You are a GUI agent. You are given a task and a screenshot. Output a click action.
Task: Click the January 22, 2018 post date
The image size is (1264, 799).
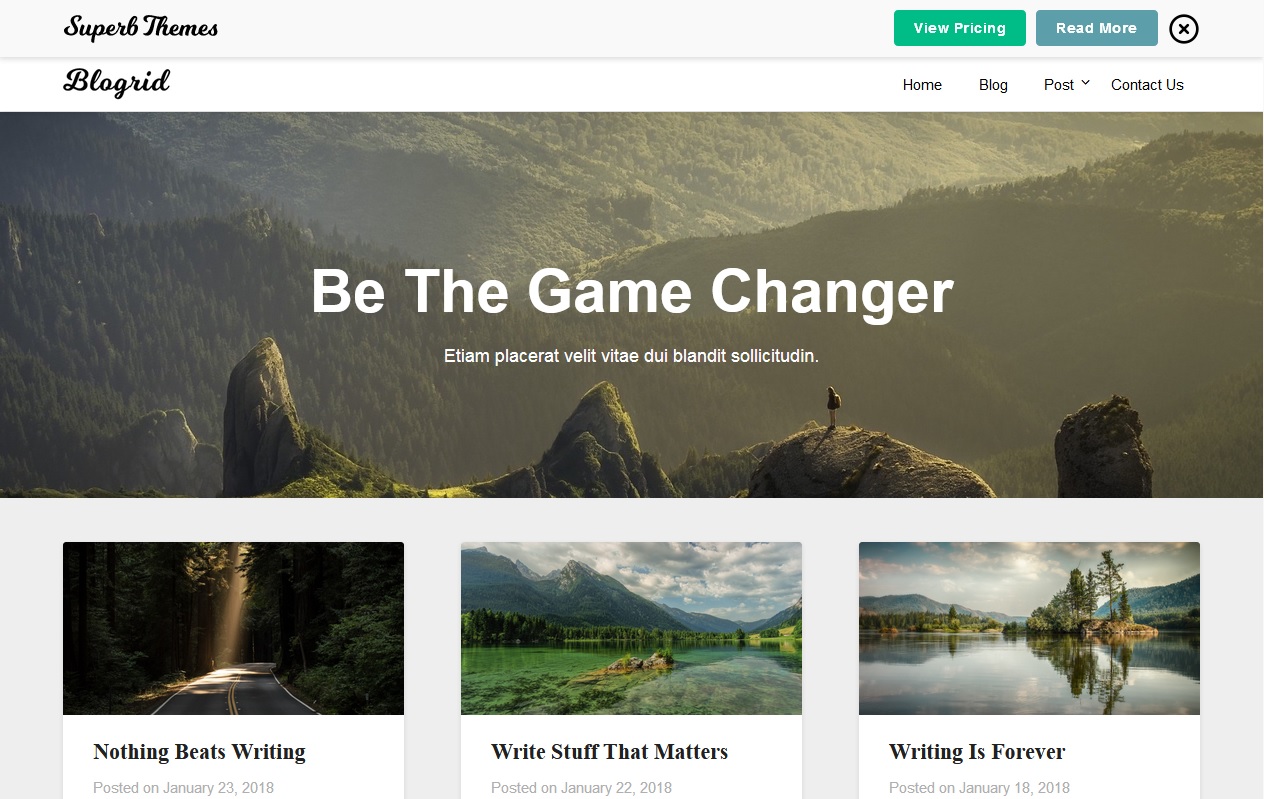[616, 788]
